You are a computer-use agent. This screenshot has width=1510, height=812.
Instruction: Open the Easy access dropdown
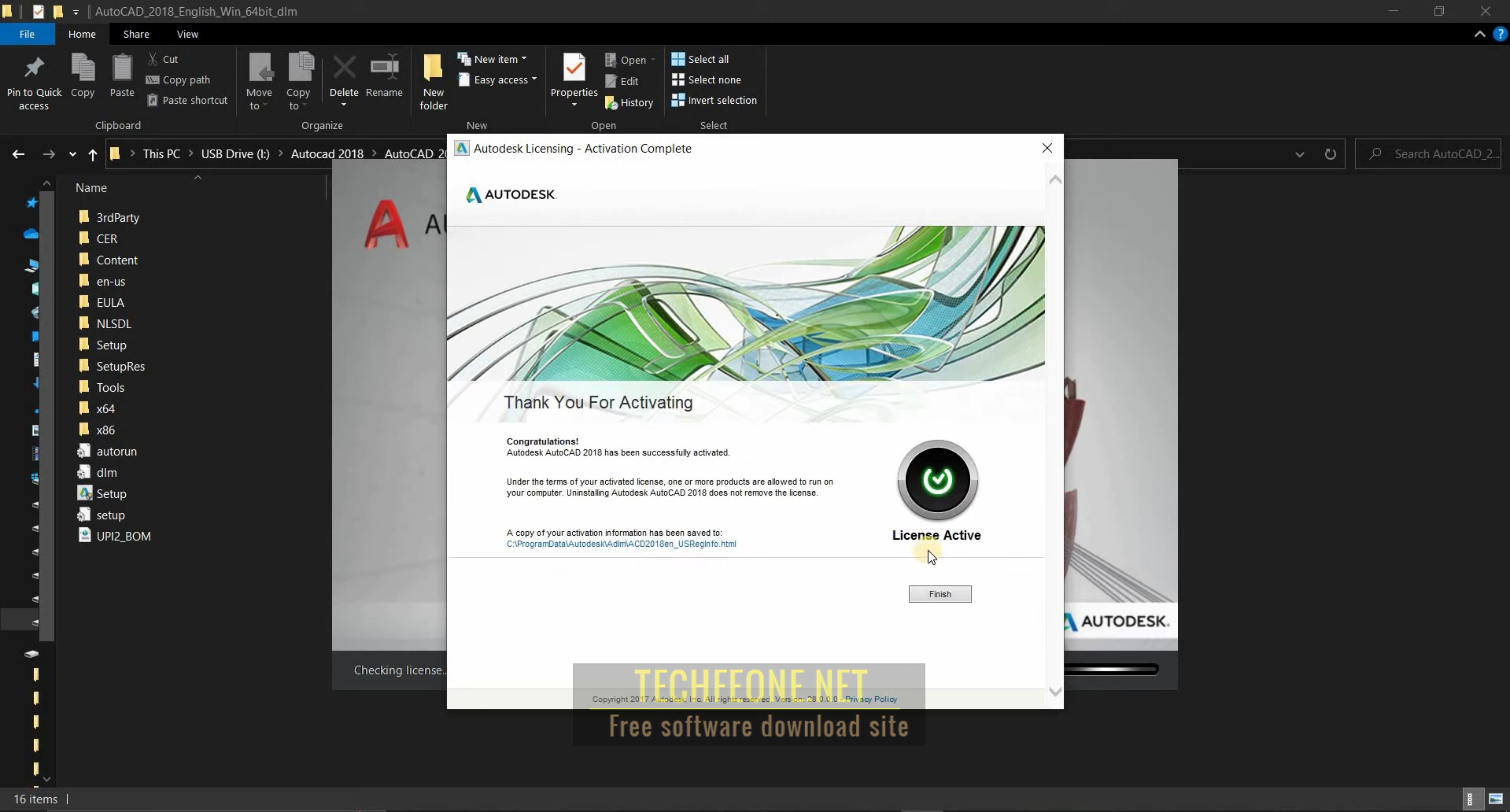click(x=497, y=79)
